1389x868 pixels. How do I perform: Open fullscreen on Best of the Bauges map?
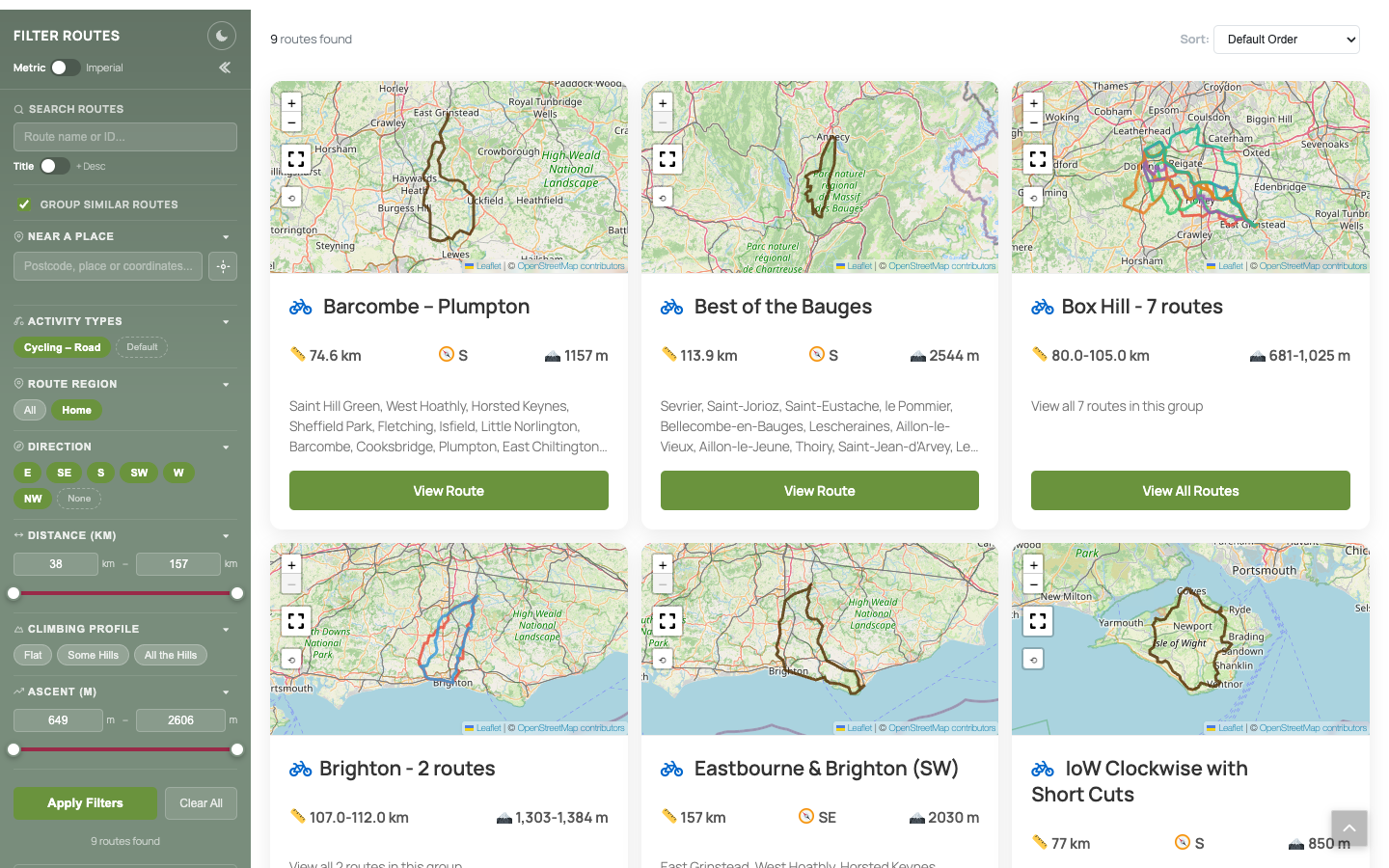coord(667,158)
